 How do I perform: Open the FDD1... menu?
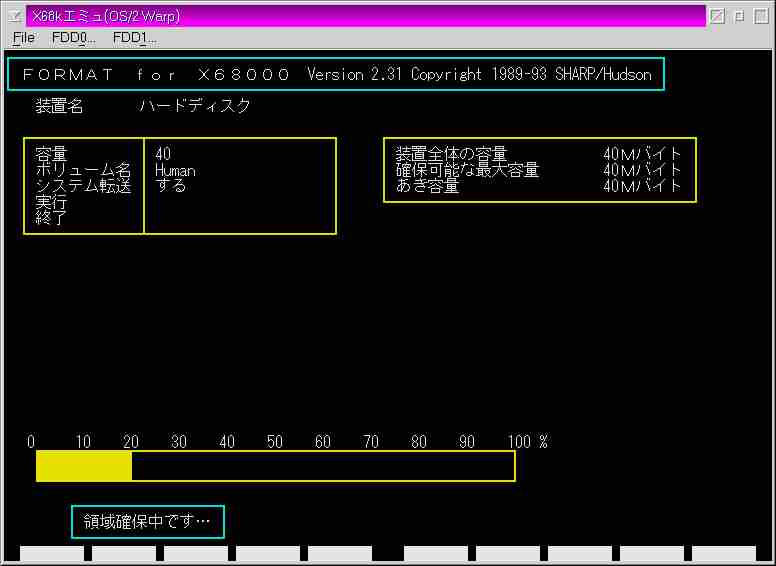(x=135, y=38)
